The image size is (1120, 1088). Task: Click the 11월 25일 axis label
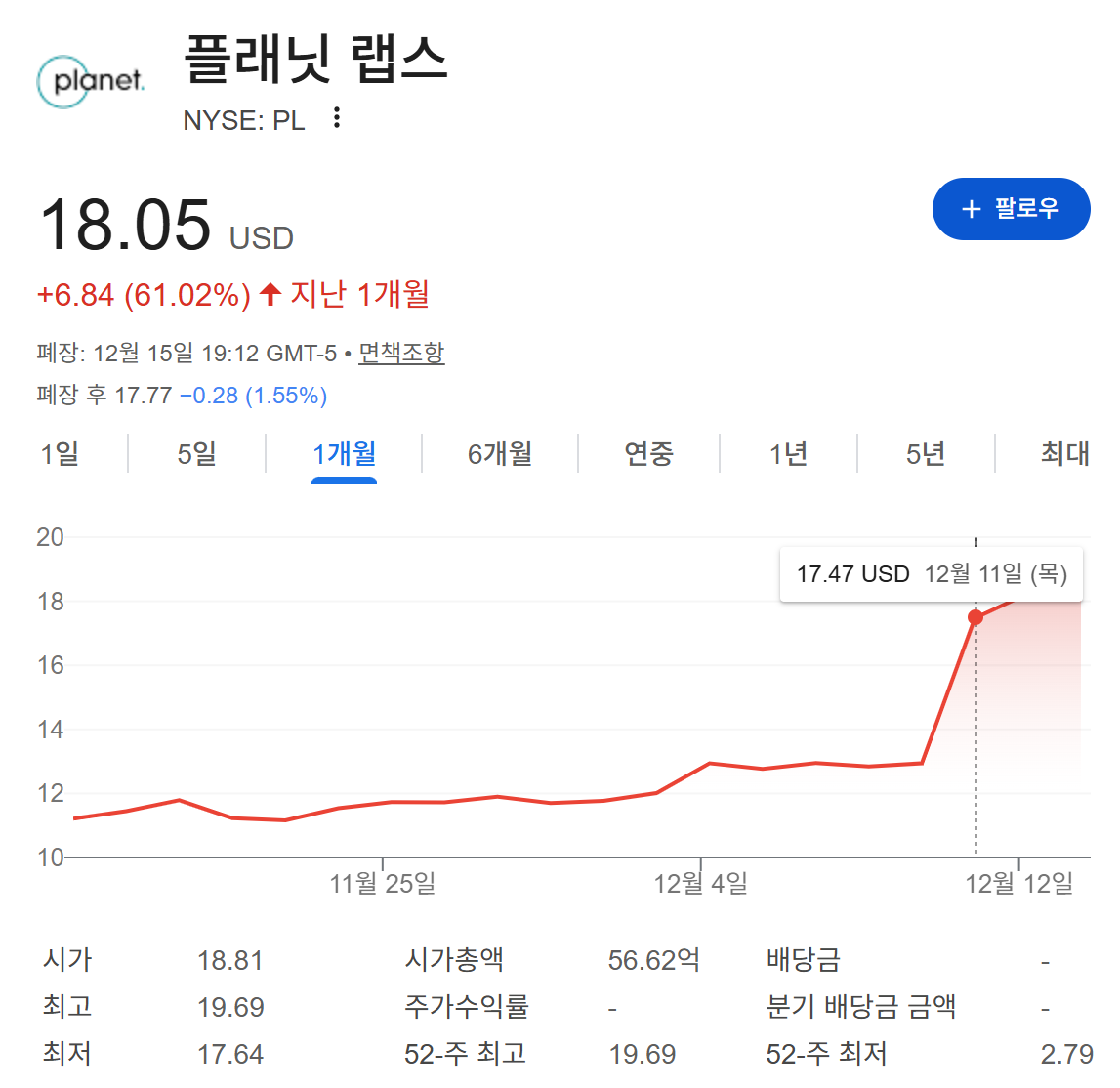[382, 884]
